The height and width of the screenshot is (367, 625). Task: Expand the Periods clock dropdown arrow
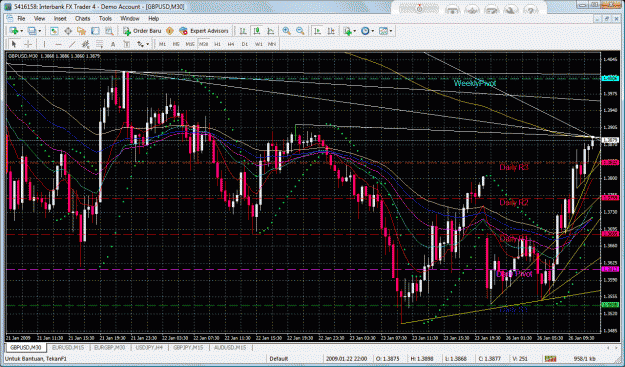coord(372,31)
